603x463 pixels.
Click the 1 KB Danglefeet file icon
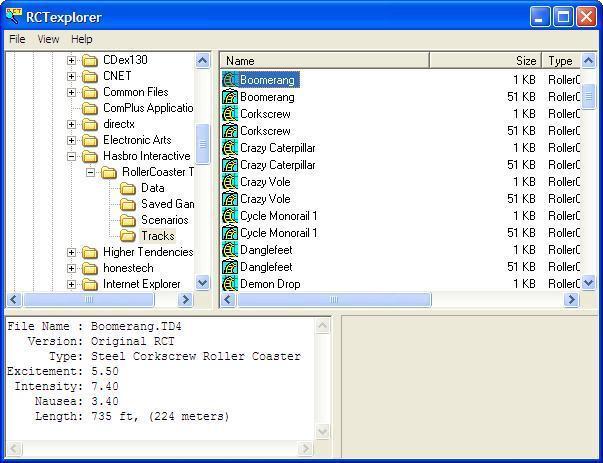[230, 250]
